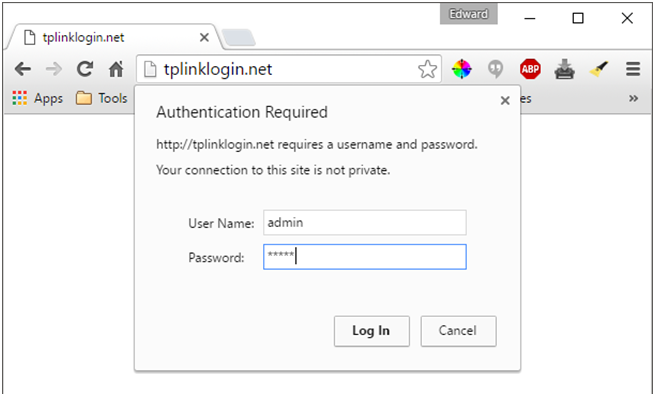The image size is (655, 396).
Task: Bookmark this page with the star icon
Action: point(427,69)
